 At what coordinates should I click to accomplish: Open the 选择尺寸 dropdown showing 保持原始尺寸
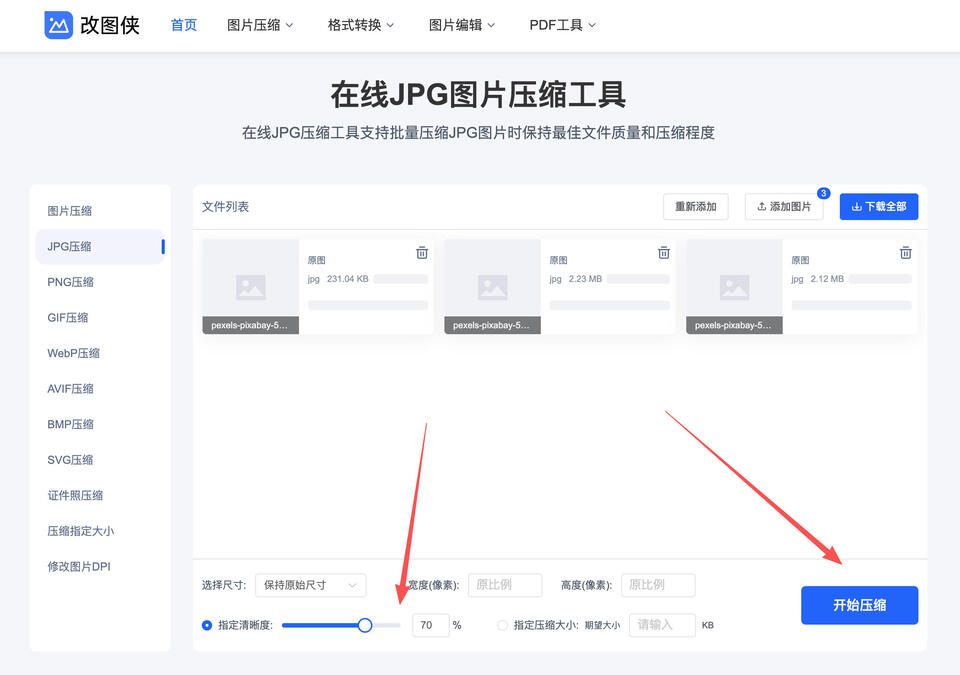coord(310,585)
